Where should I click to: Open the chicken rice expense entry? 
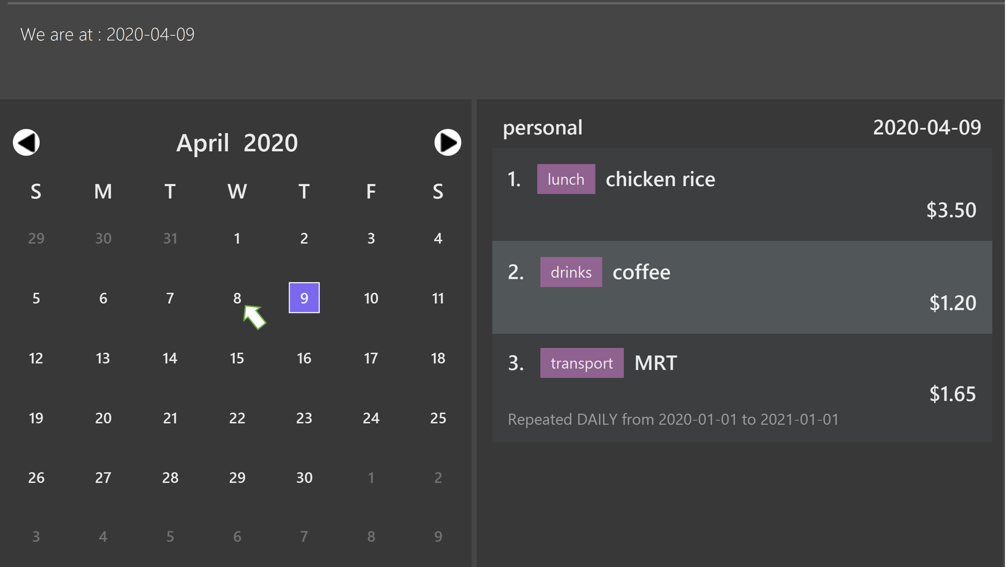click(742, 194)
